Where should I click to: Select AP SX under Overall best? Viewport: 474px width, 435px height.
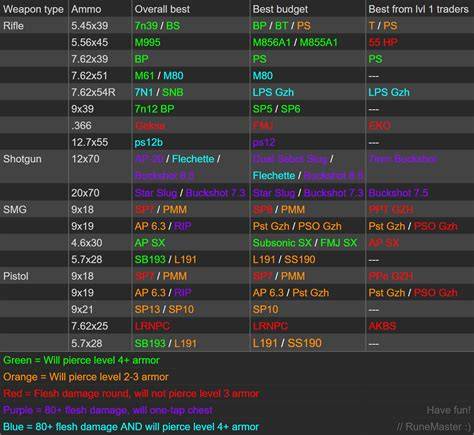tap(150, 243)
